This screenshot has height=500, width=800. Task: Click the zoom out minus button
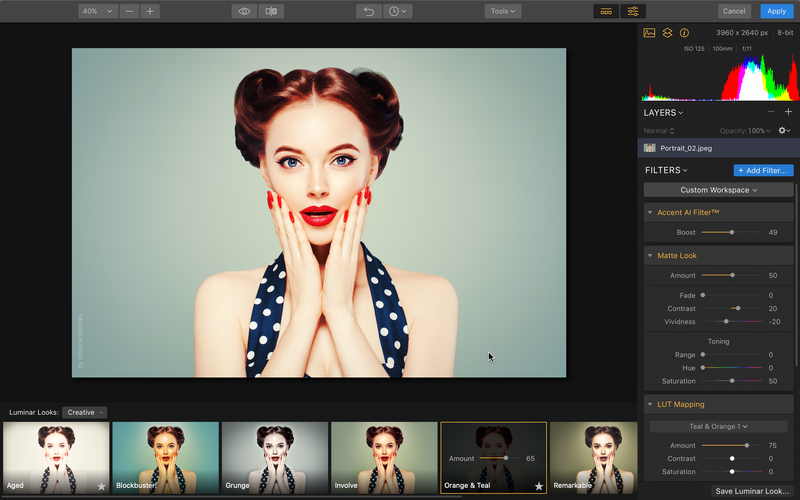129,11
